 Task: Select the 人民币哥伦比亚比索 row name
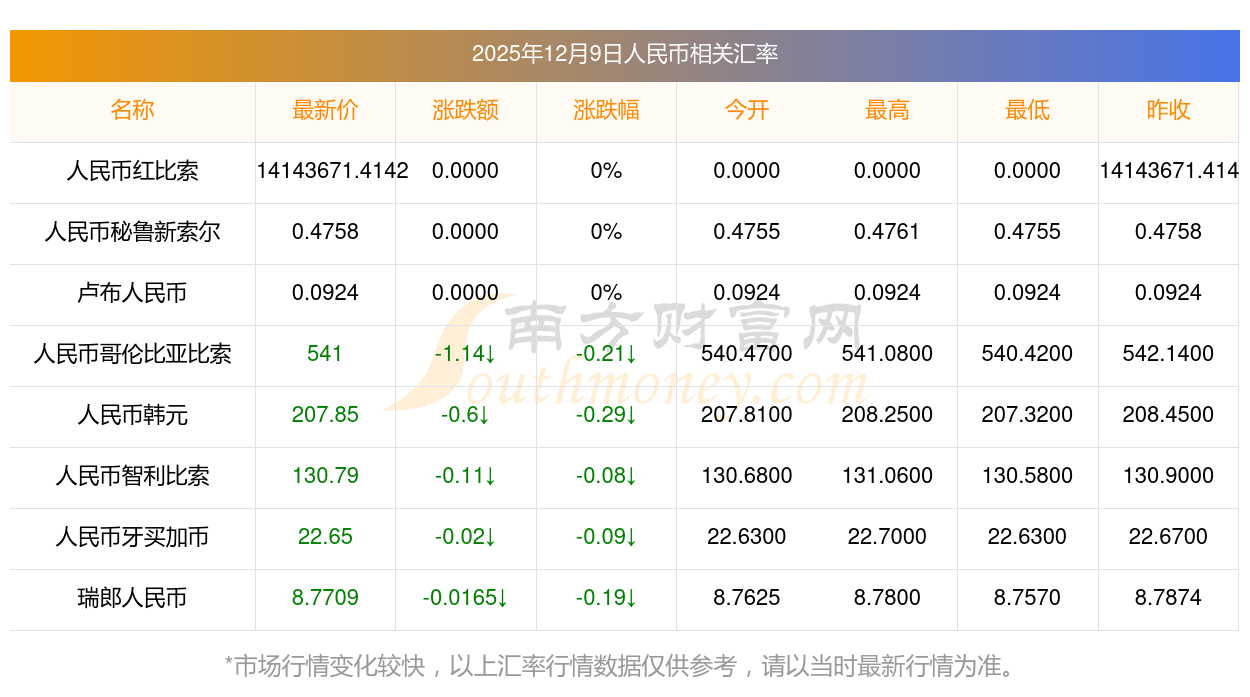[x=132, y=354]
